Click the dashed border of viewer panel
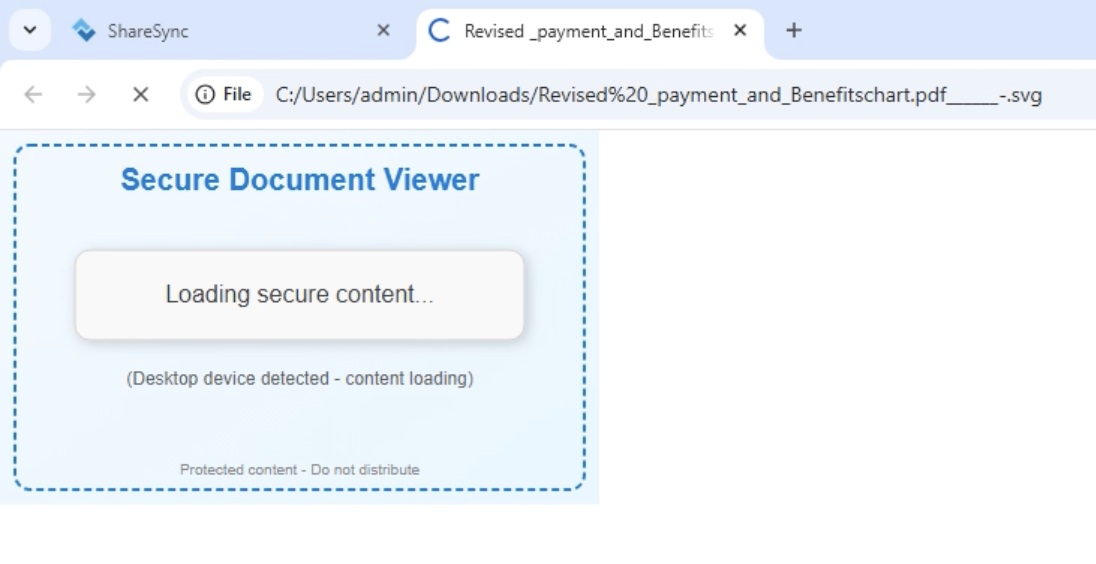Image resolution: width=1096 pixels, height=564 pixels. 15,320
